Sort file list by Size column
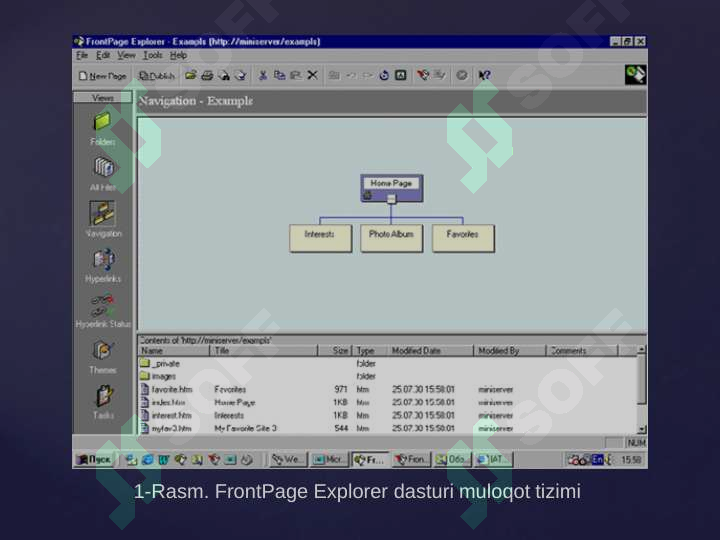This screenshot has height=540, width=720. (335, 351)
